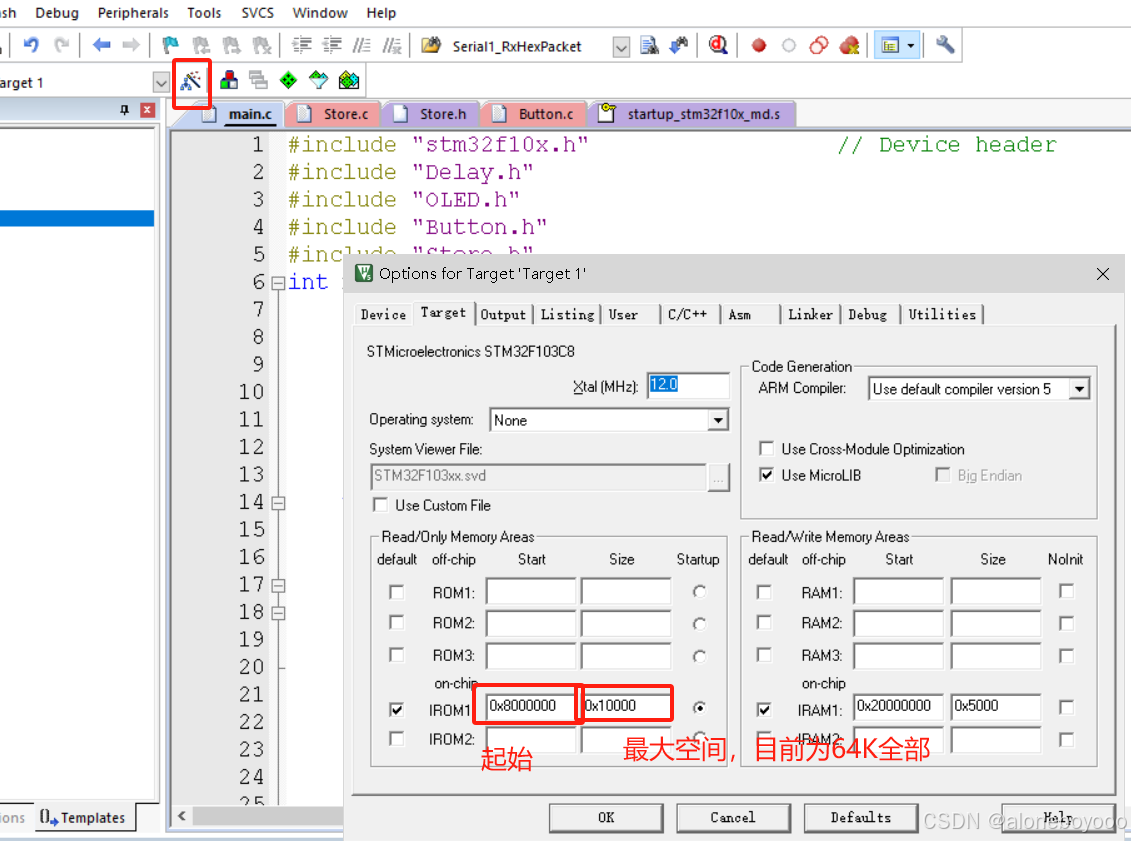The height and width of the screenshot is (841, 1131).
Task: Click the IRAM1 Size field
Action: [995, 706]
